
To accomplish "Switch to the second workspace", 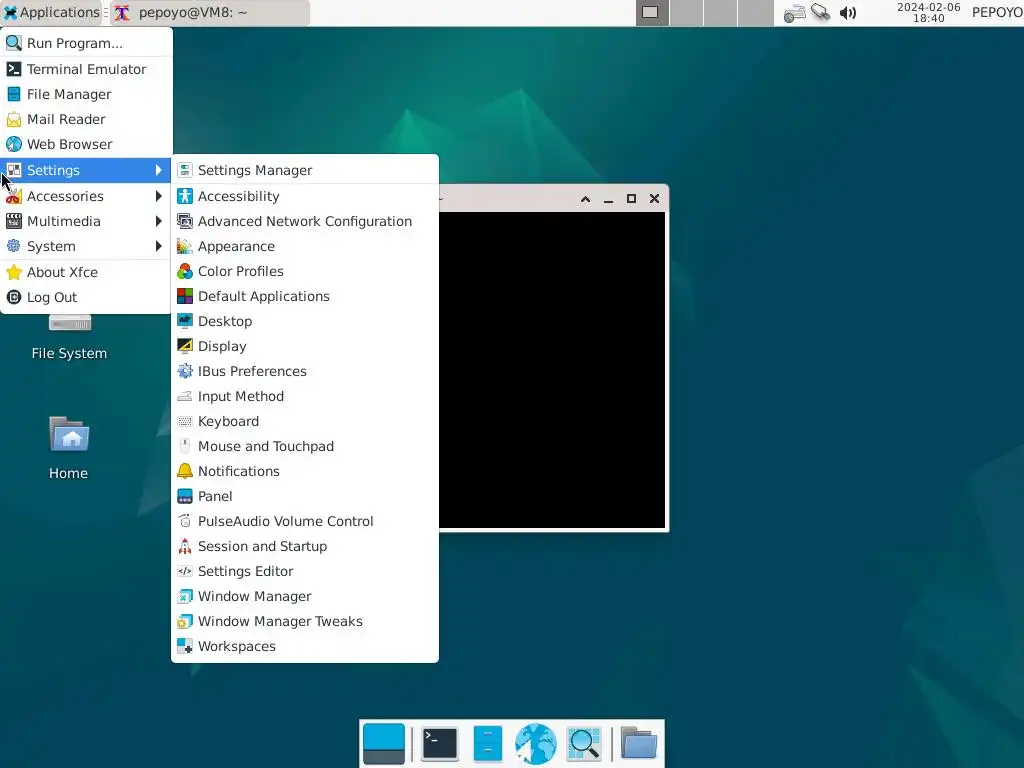I will click(x=686, y=12).
